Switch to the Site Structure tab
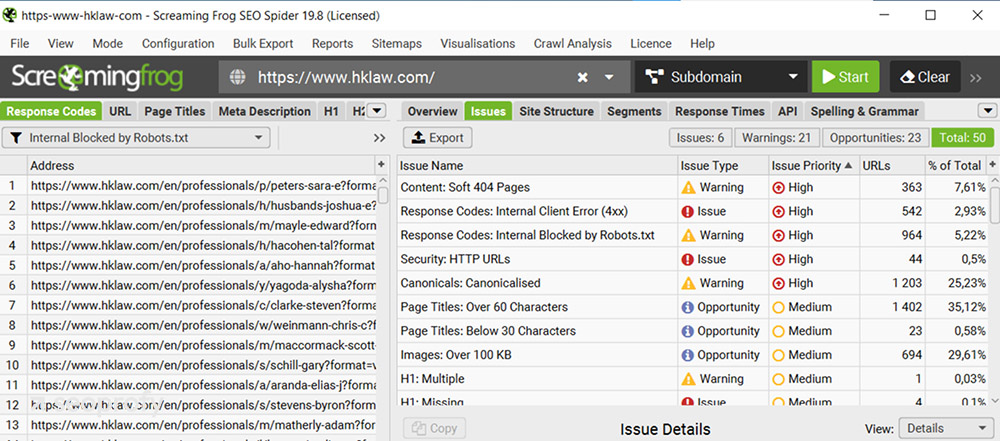 (556, 111)
